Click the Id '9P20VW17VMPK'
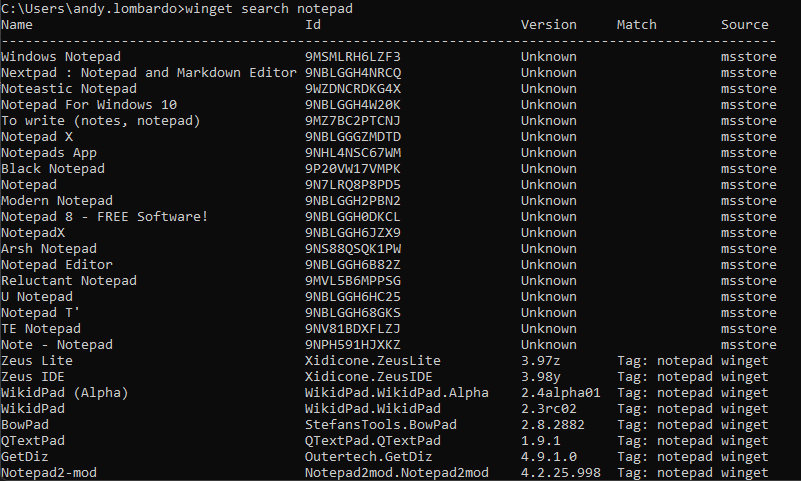Image resolution: width=801 pixels, height=481 pixels. click(352, 169)
